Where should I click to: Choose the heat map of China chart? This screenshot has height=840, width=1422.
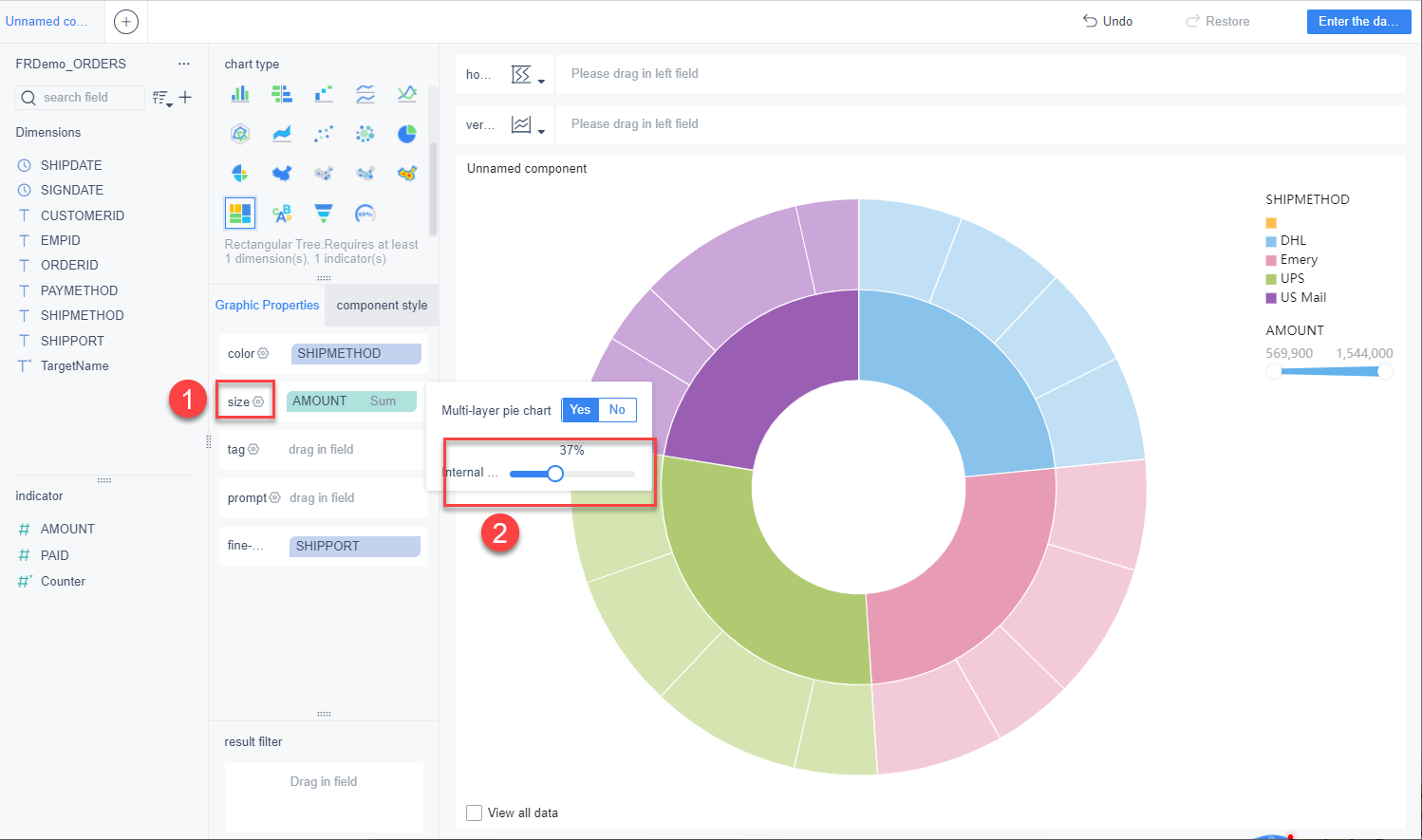pyautogui.click(x=407, y=173)
